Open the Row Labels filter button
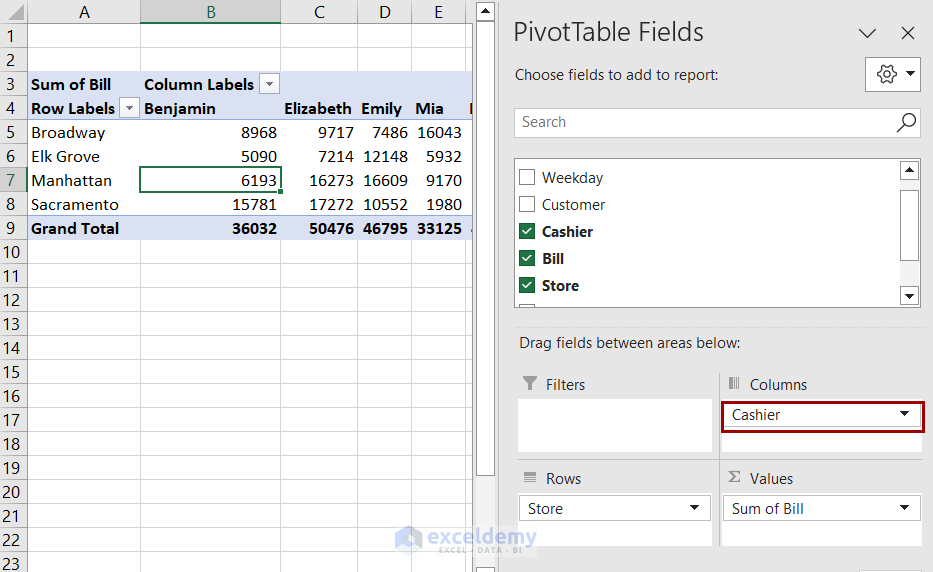This screenshot has width=933, height=572. (128, 109)
